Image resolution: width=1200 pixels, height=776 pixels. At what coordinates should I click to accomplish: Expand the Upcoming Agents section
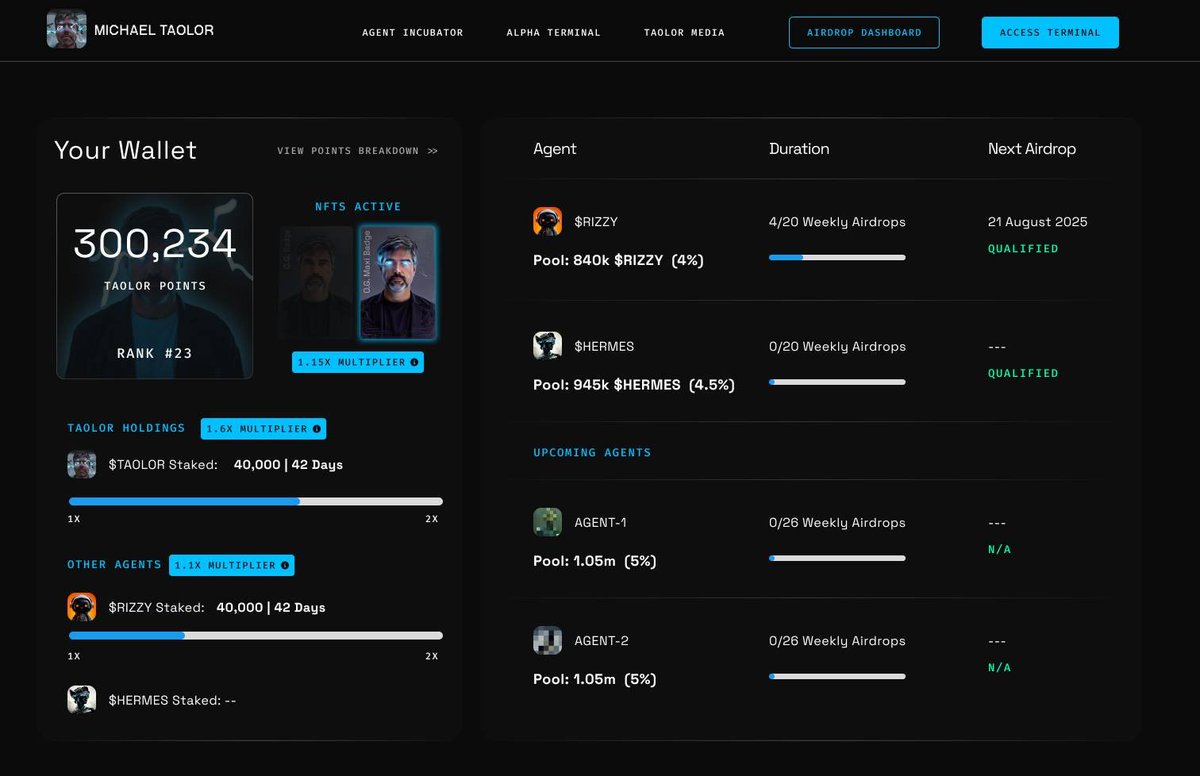pyautogui.click(x=592, y=452)
